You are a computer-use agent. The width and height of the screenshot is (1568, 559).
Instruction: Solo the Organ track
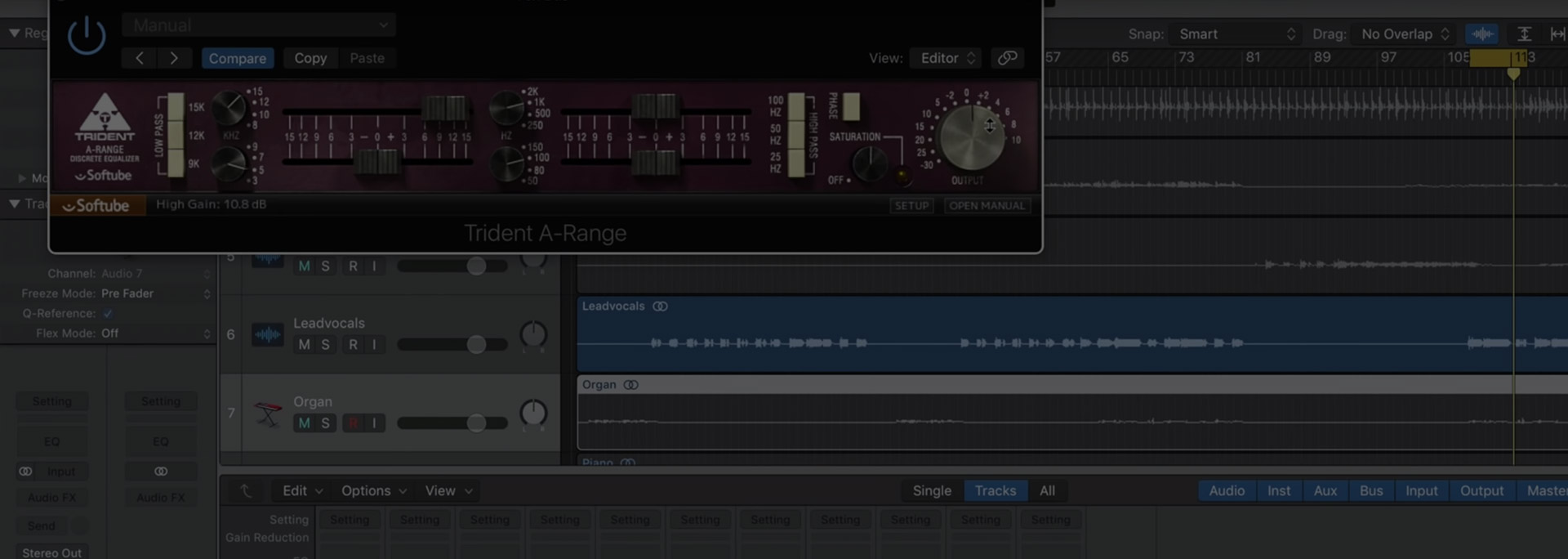(325, 423)
